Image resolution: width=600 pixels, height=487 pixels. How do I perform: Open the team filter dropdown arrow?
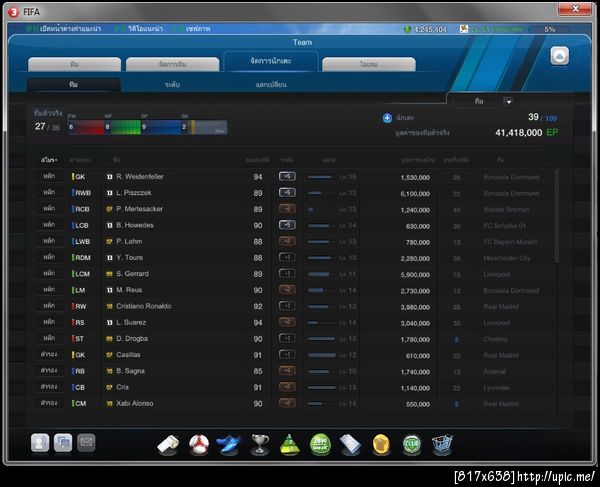tap(508, 102)
